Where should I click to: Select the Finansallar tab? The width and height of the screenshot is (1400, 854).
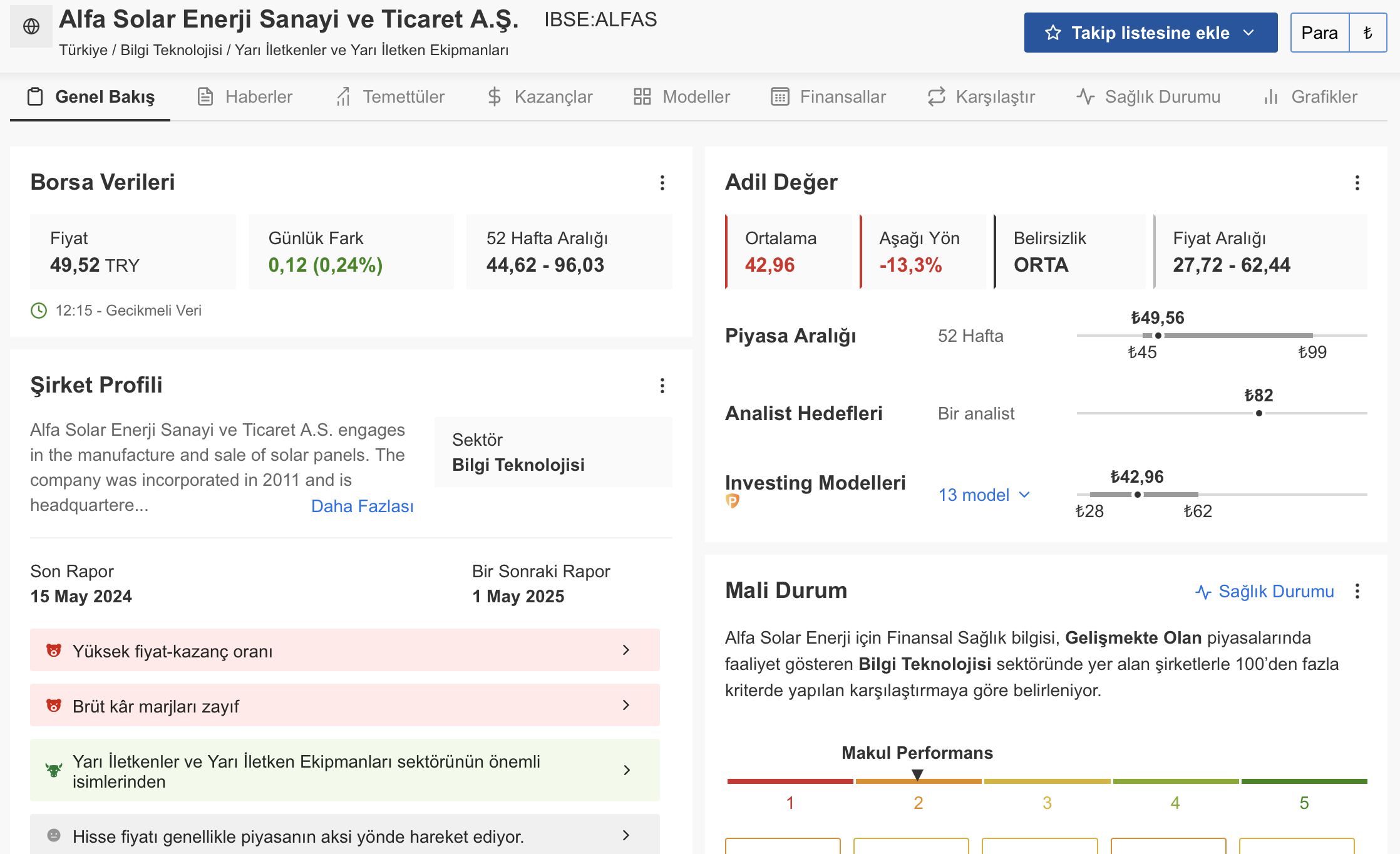[x=828, y=96]
